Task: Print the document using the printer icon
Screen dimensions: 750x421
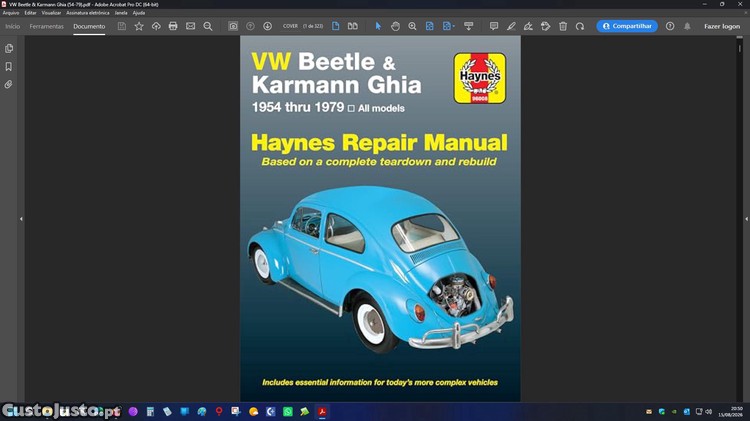Action: (173, 26)
